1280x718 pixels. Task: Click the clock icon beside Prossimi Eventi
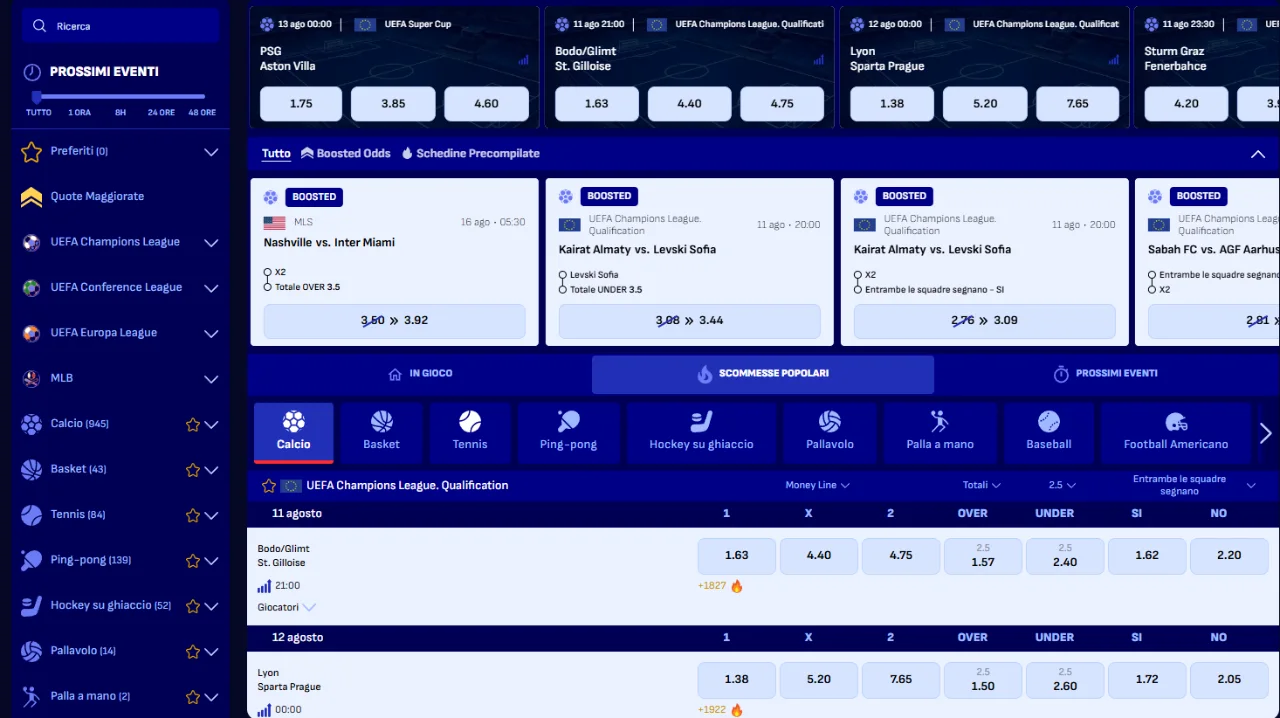point(32,72)
